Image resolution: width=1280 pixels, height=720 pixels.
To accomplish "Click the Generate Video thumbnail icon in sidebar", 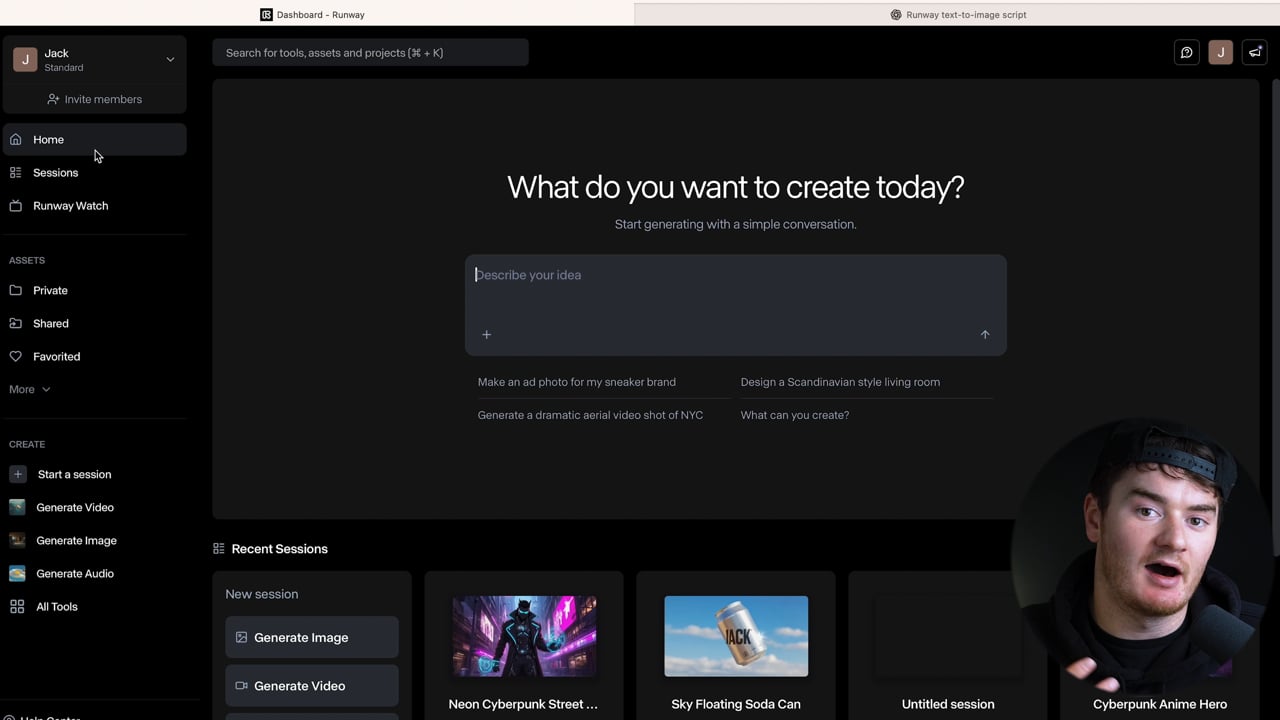I will pyautogui.click(x=17, y=507).
